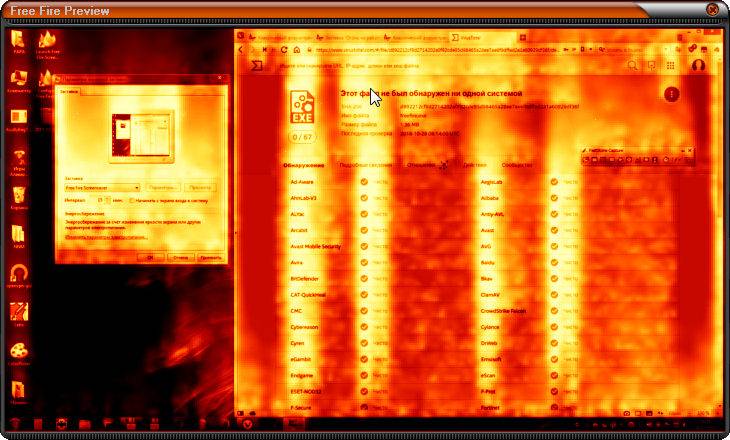The image size is (730, 440).
Task: Open the Действия tab
Action: (474, 165)
